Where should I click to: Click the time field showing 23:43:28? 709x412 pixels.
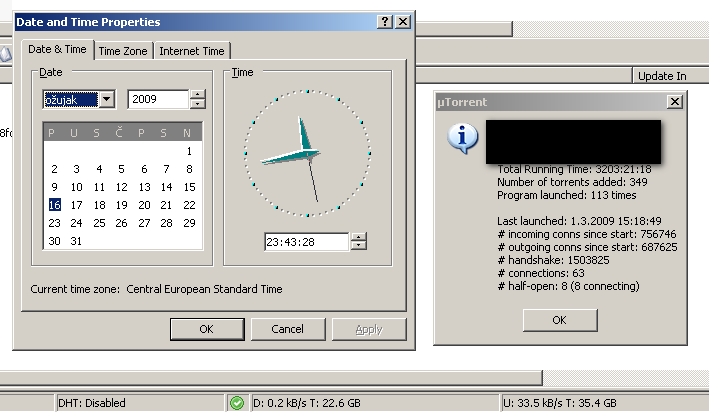307,242
